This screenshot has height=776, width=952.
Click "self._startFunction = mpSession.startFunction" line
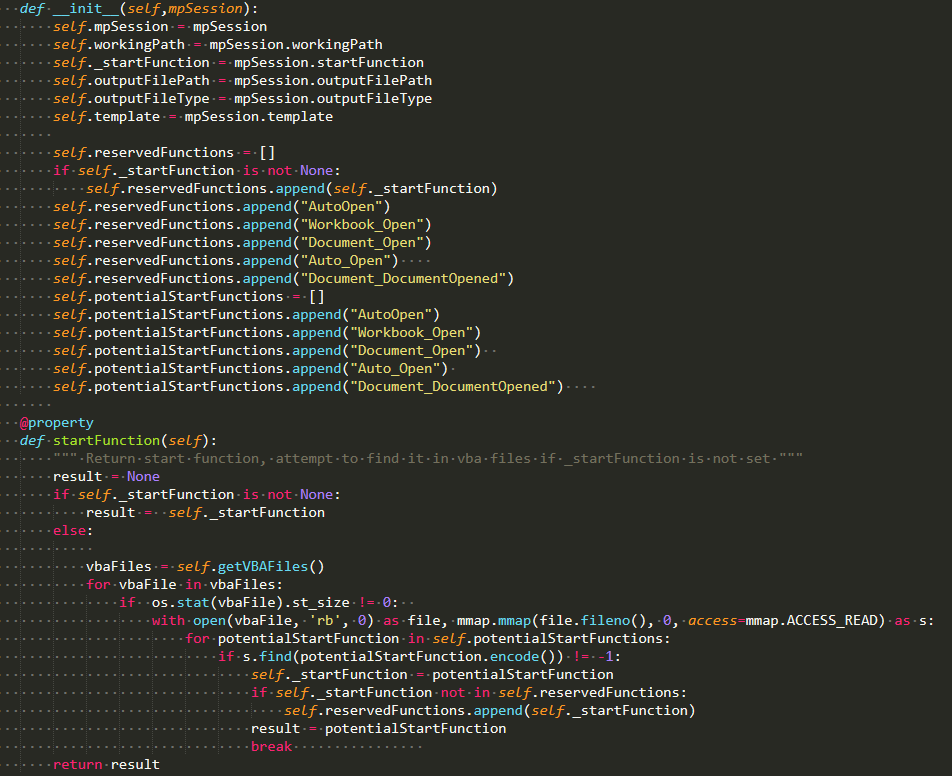[x=238, y=63]
